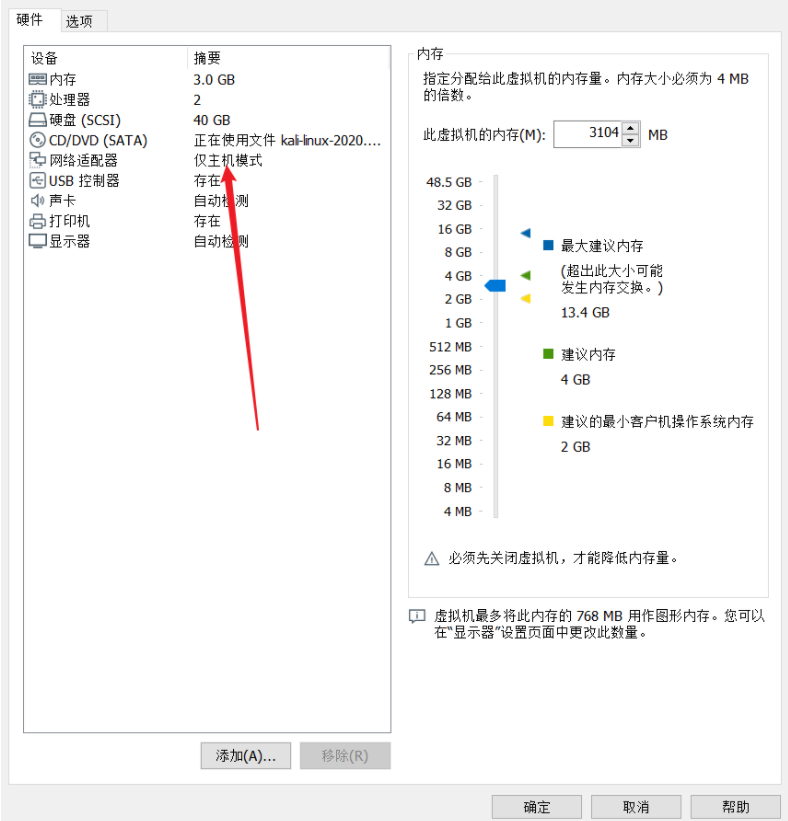The height and width of the screenshot is (821, 788).
Task: Click the green recommended memory marker
Action: tap(526, 275)
